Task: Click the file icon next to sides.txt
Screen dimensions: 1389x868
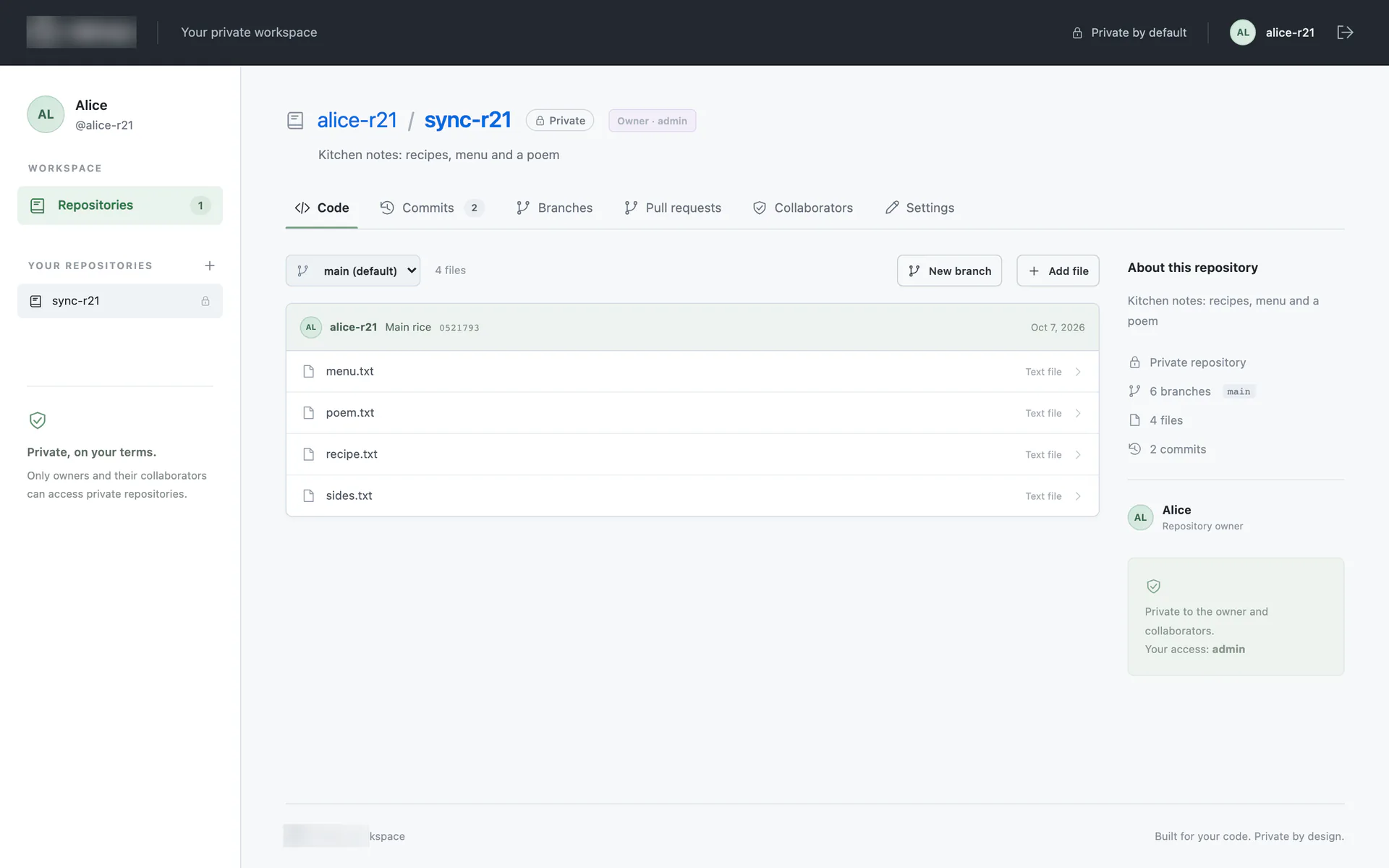Action: pyautogui.click(x=309, y=495)
